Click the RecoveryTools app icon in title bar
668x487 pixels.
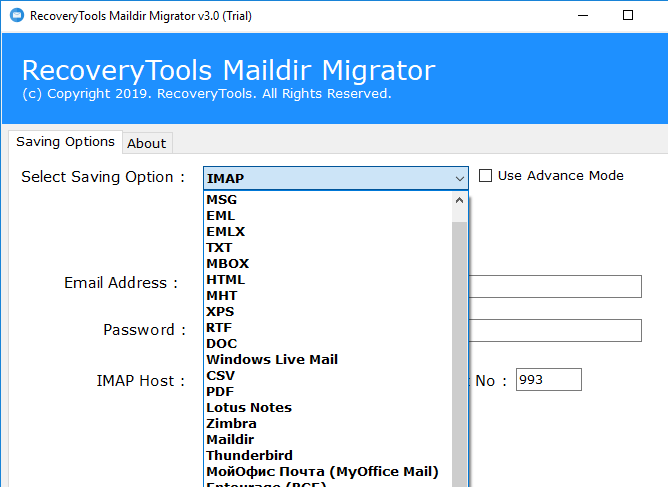coord(17,15)
